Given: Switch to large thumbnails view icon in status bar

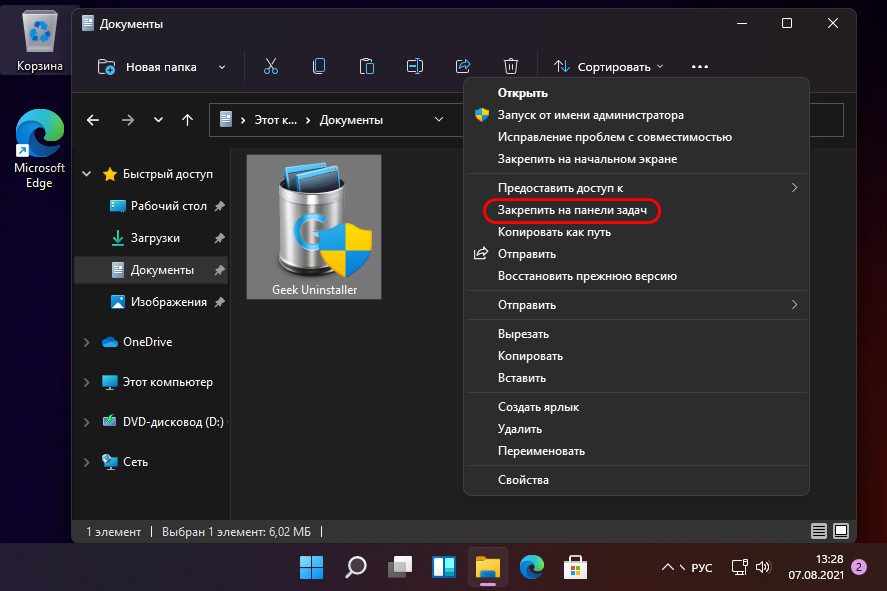Looking at the screenshot, I should [x=841, y=531].
